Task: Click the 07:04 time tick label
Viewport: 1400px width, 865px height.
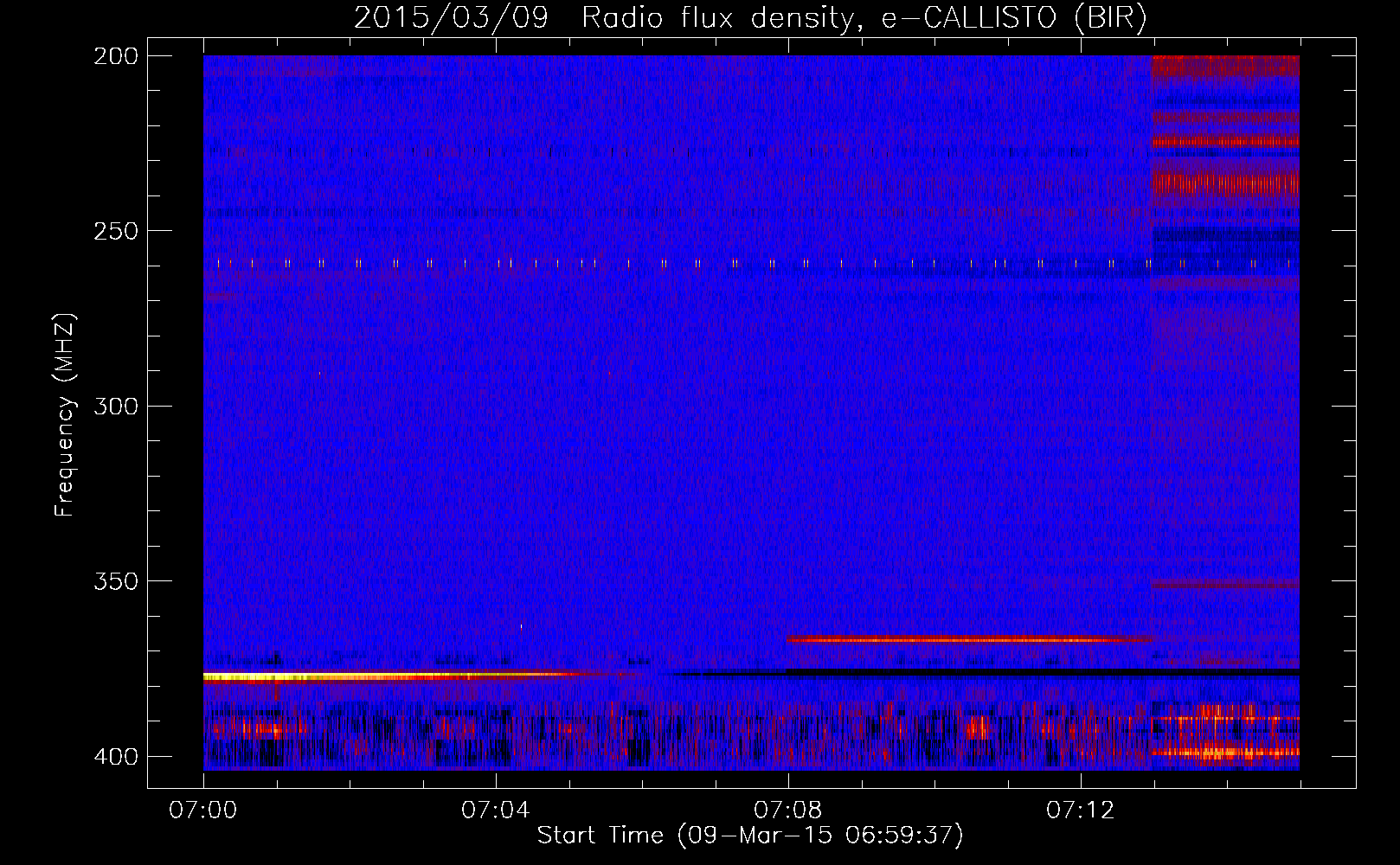Action: click(x=496, y=810)
